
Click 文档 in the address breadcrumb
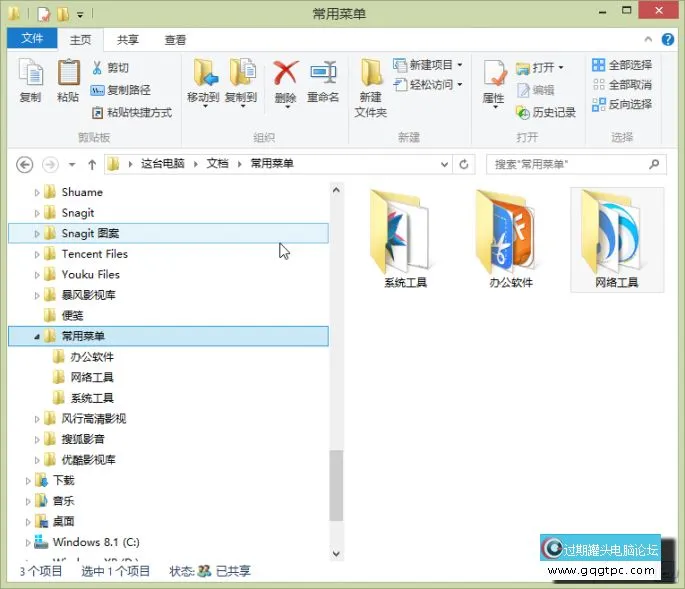pos(217,164)
